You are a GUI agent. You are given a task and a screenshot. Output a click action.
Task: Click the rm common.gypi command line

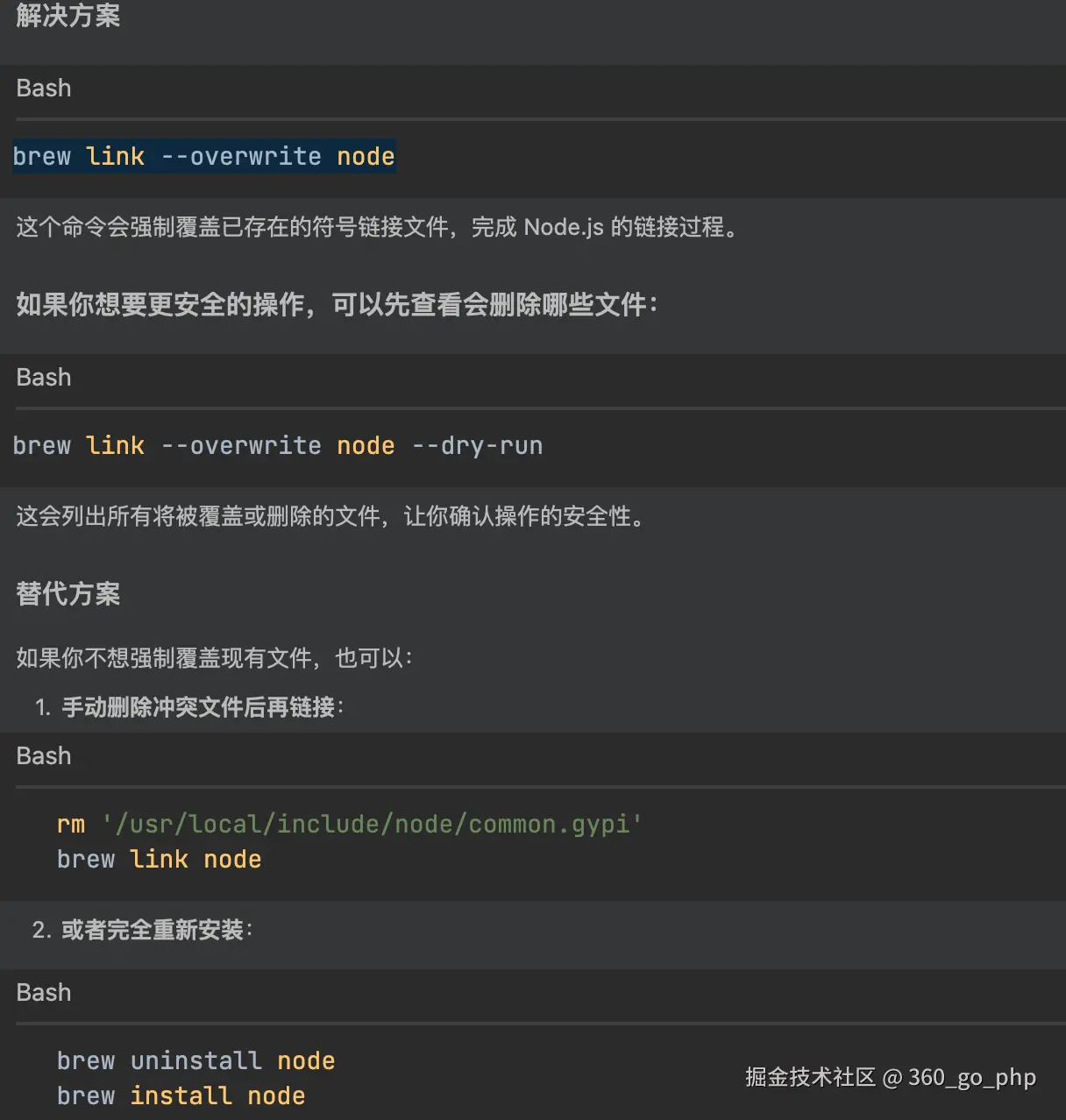349,825
